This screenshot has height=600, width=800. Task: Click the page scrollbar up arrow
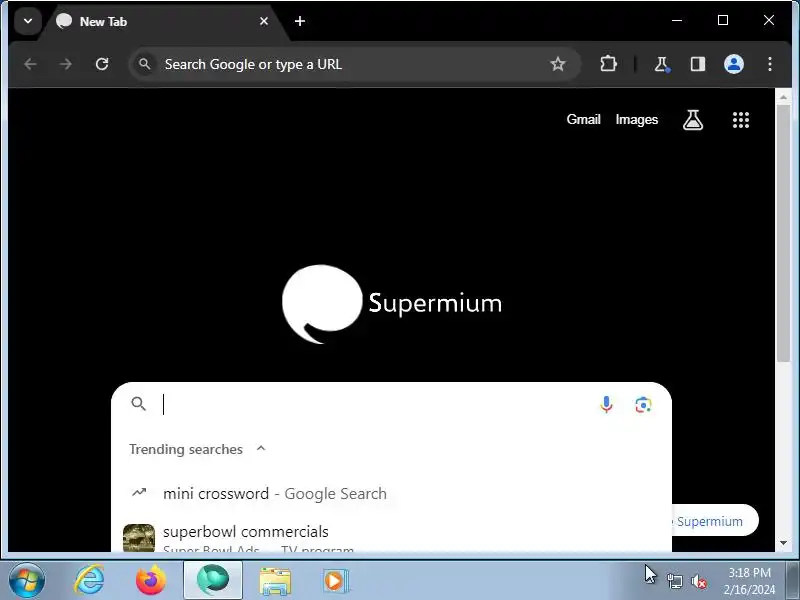783,96
